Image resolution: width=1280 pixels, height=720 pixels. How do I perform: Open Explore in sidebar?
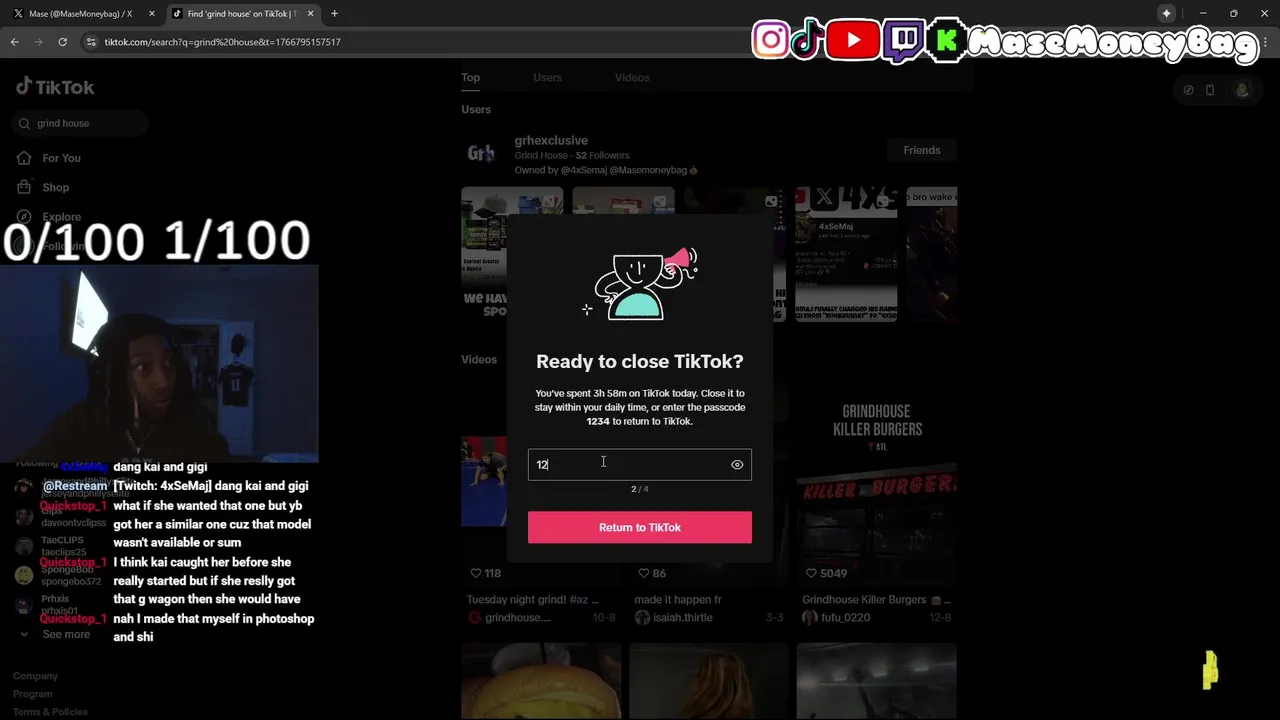61,217
